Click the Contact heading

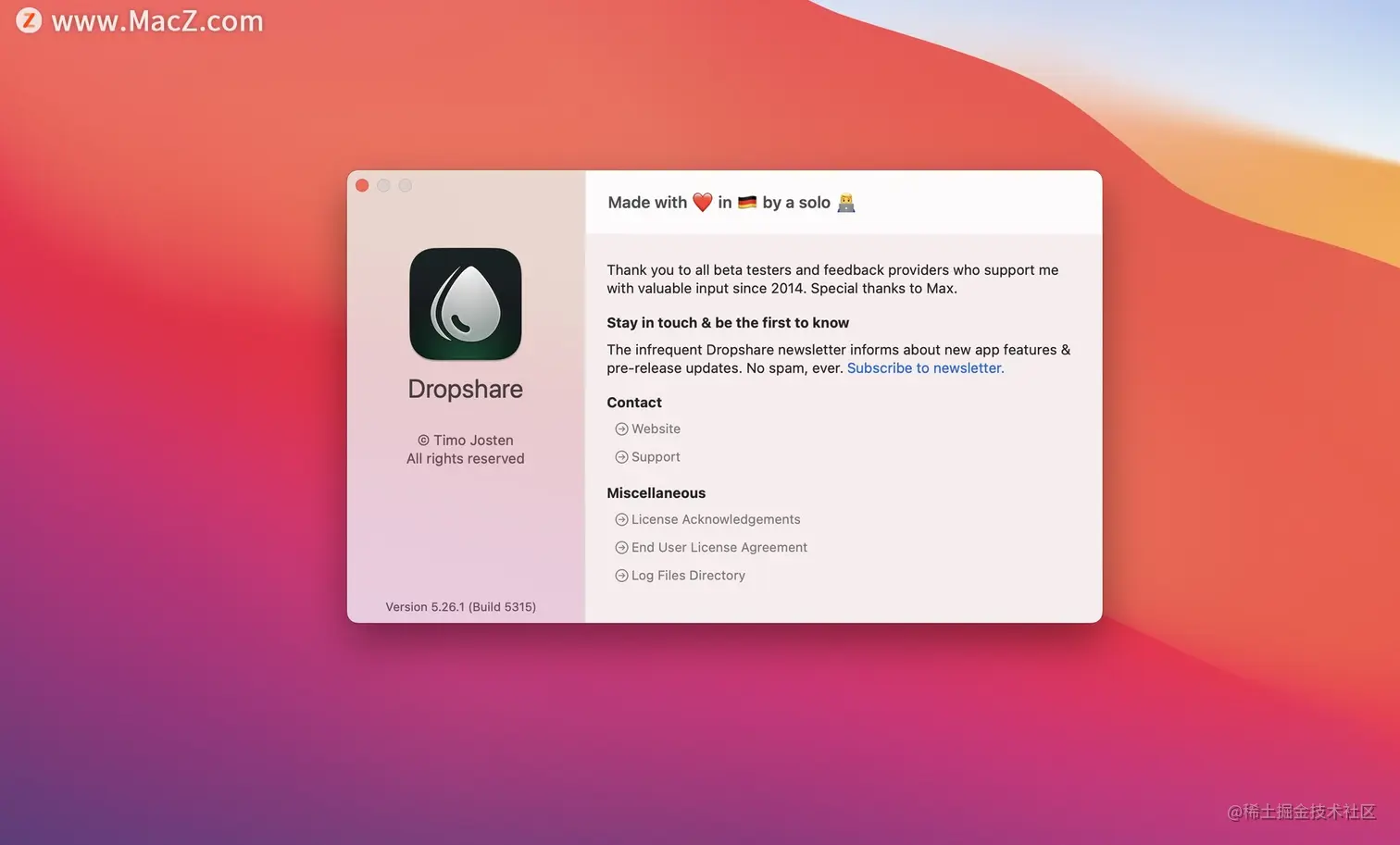pyautogui.click(x=634, y=403)
